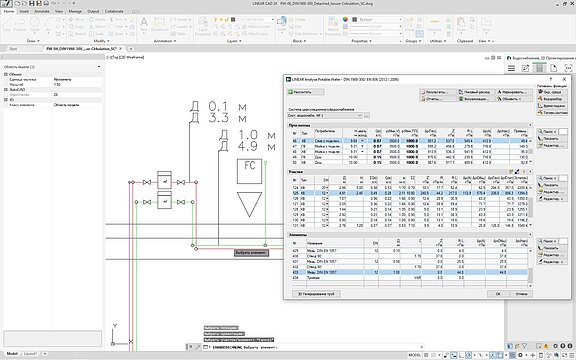The width and height of the screenshot is (576, 360).
Task: Click the Маркировать labeling button
Action: click(514, 92)
